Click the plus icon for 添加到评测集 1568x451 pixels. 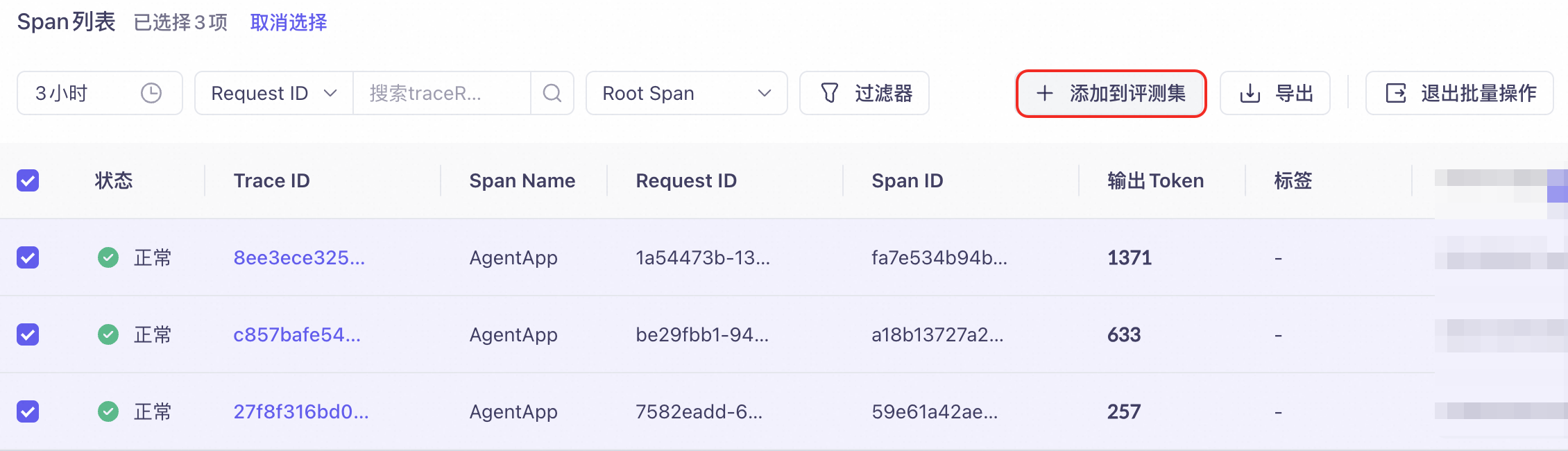pos(1045,93)
